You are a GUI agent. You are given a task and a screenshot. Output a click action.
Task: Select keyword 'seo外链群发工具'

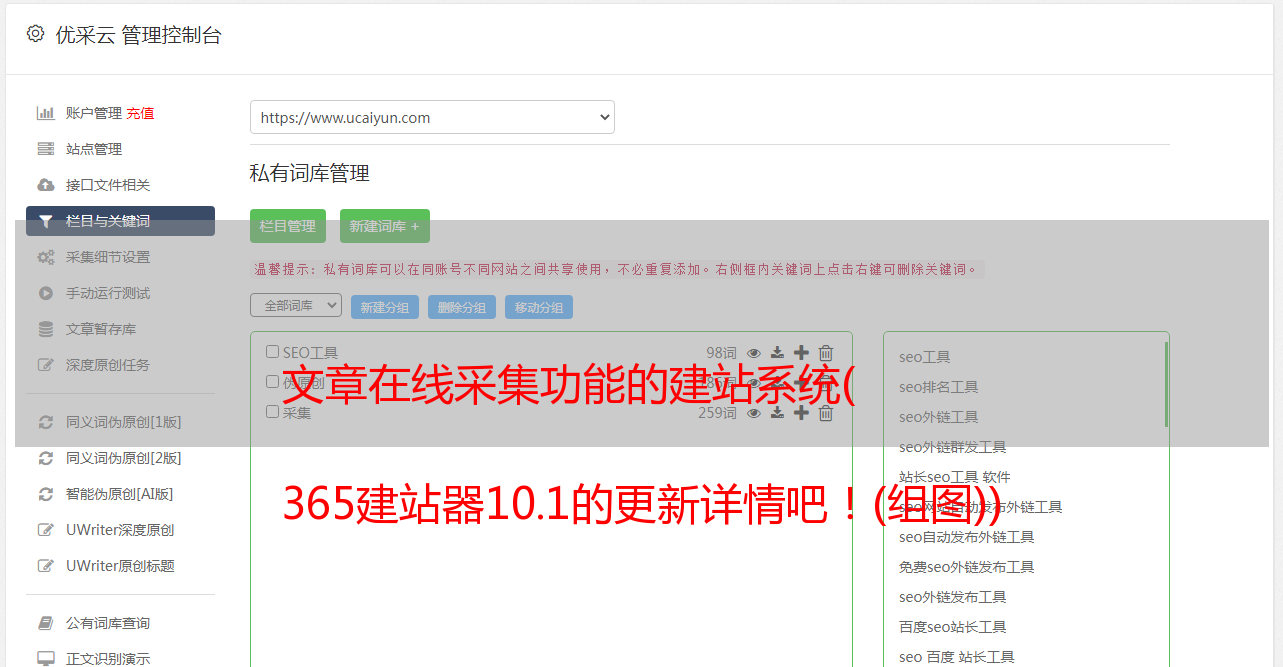[x=953, y=447]
